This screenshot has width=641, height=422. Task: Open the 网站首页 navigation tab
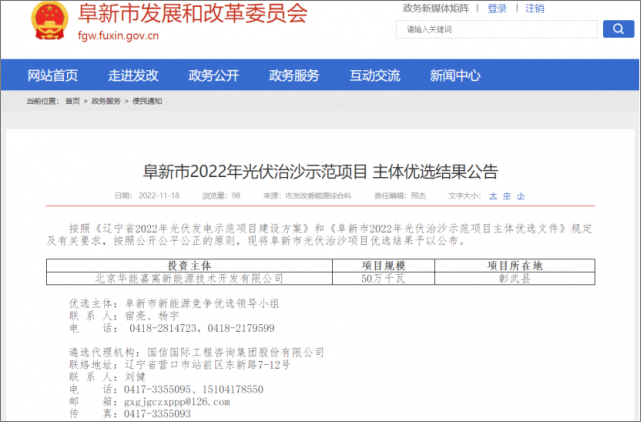[53, 76]
